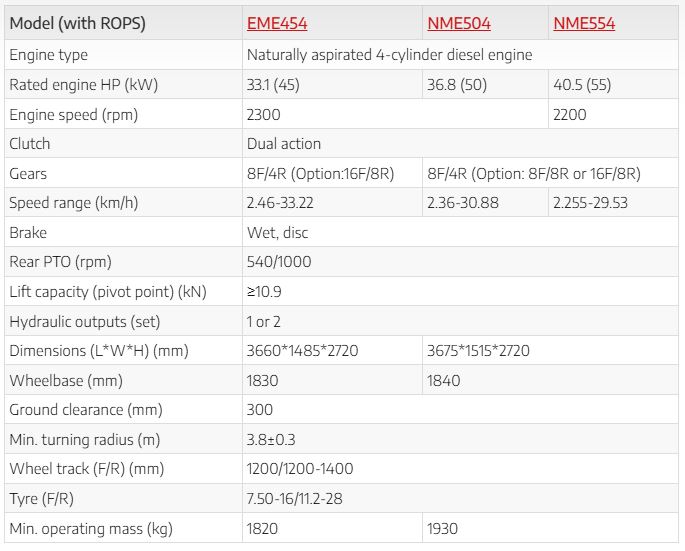Open the NME504 model link
Image resolution: width=685 pixels, height=551 pixels.
point(459,23)
